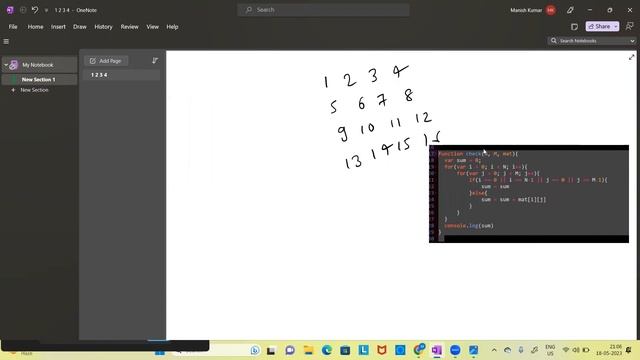Image resolution: width=640 pixels, height=360 pixels.
Task: Select New Section 1
Action: point(39,80)
